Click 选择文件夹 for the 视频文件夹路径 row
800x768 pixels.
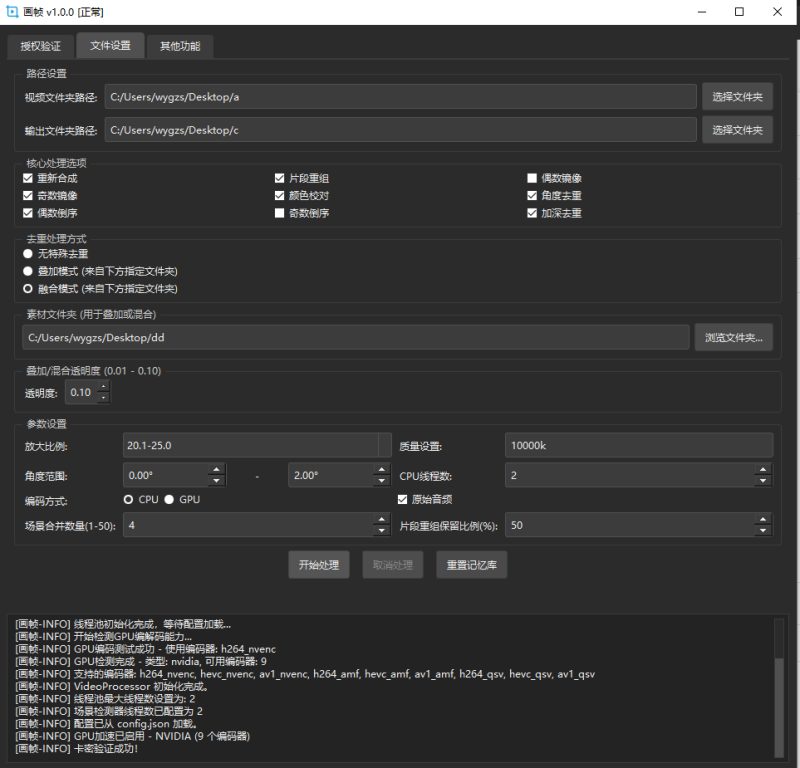click(x=737, y=96)
